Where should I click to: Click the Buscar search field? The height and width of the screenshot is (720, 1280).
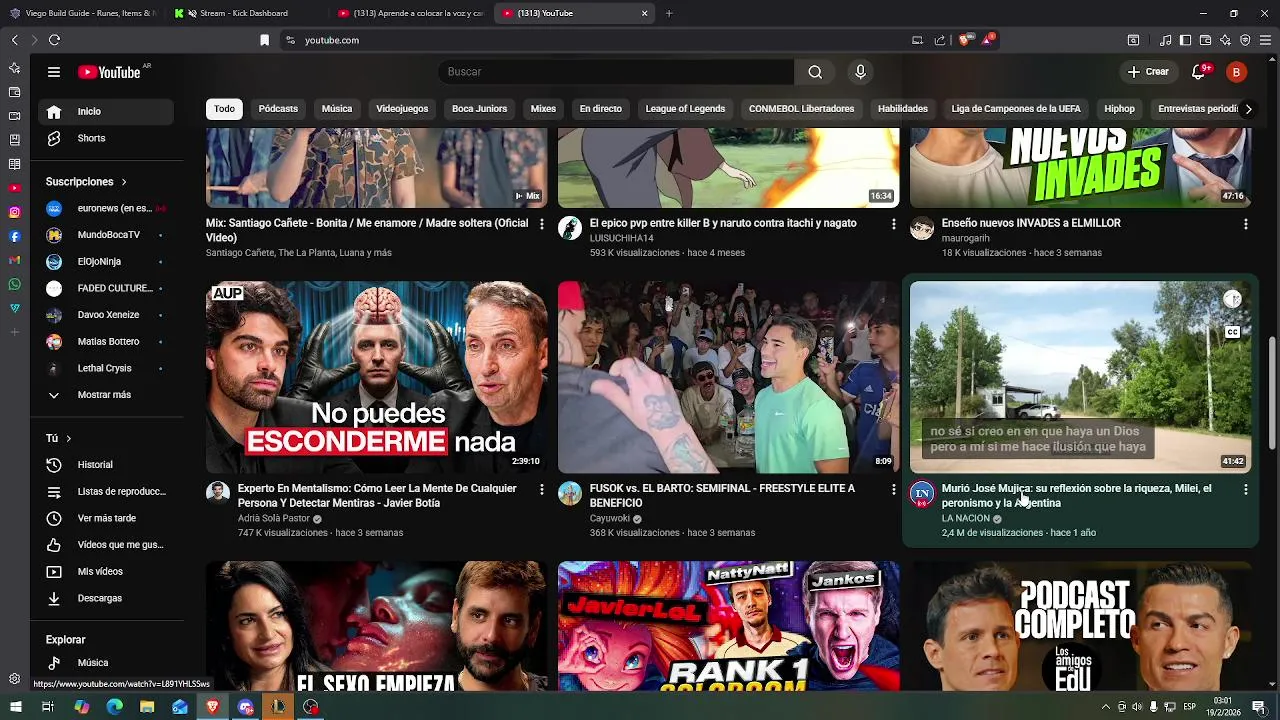[616, 72]
